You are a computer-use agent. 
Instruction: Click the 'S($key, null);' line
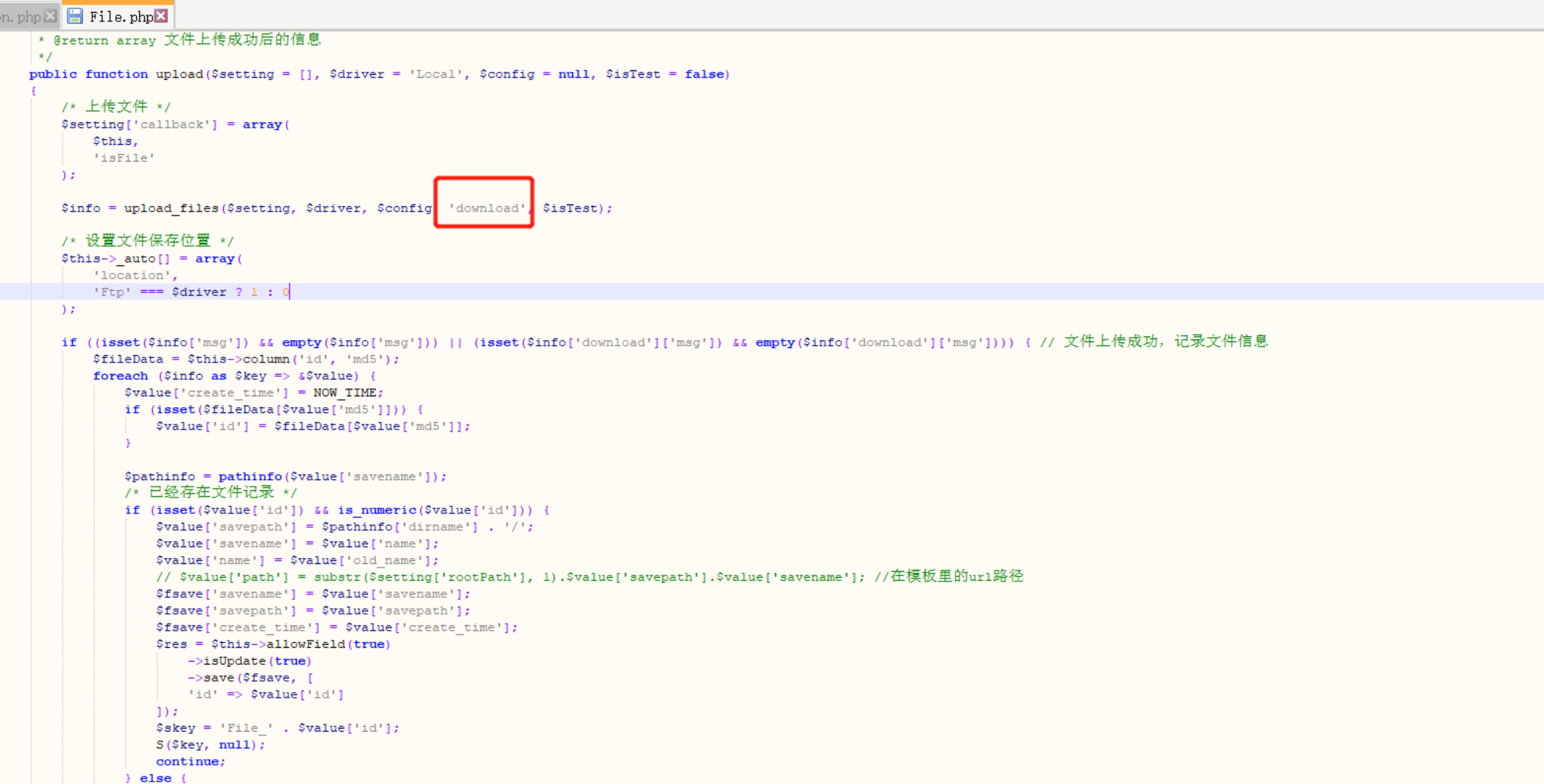pos(210,746)
